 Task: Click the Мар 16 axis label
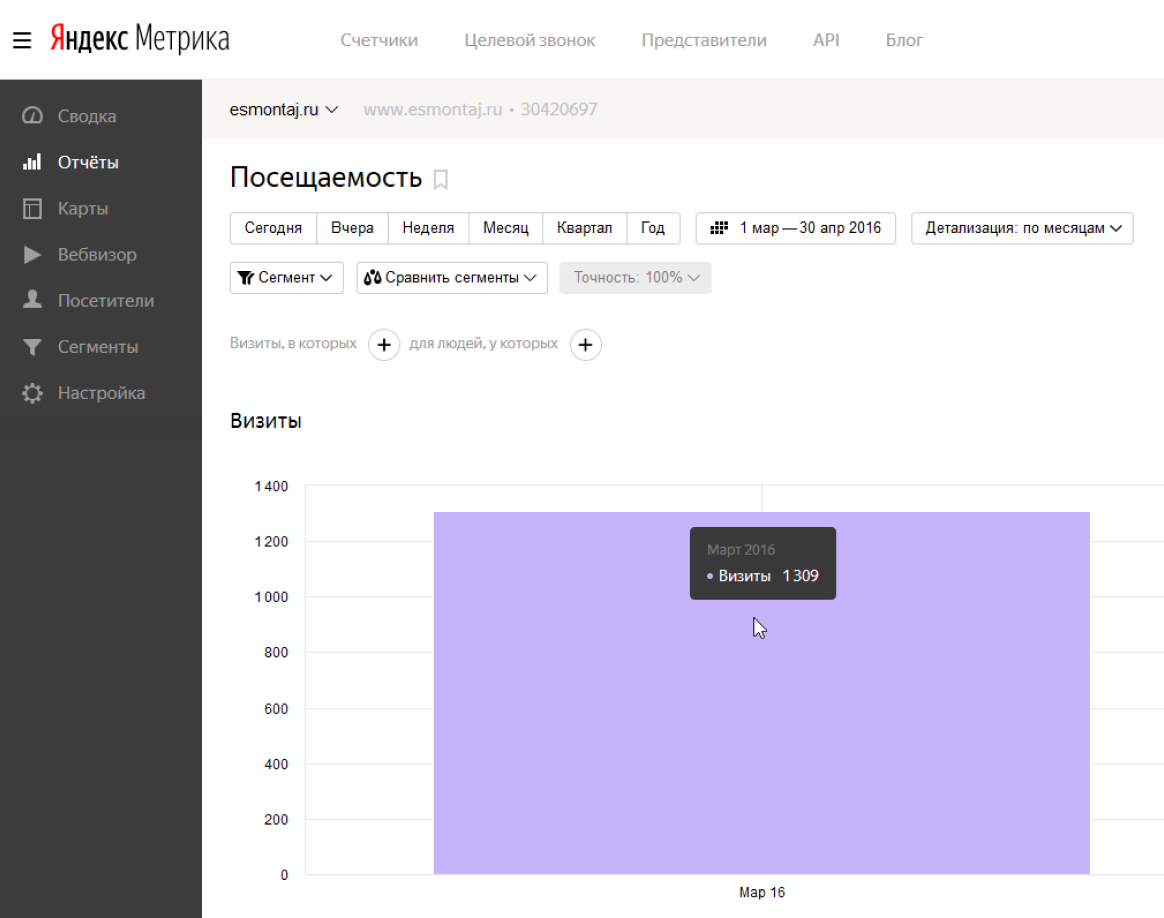(x=762, y=892)
